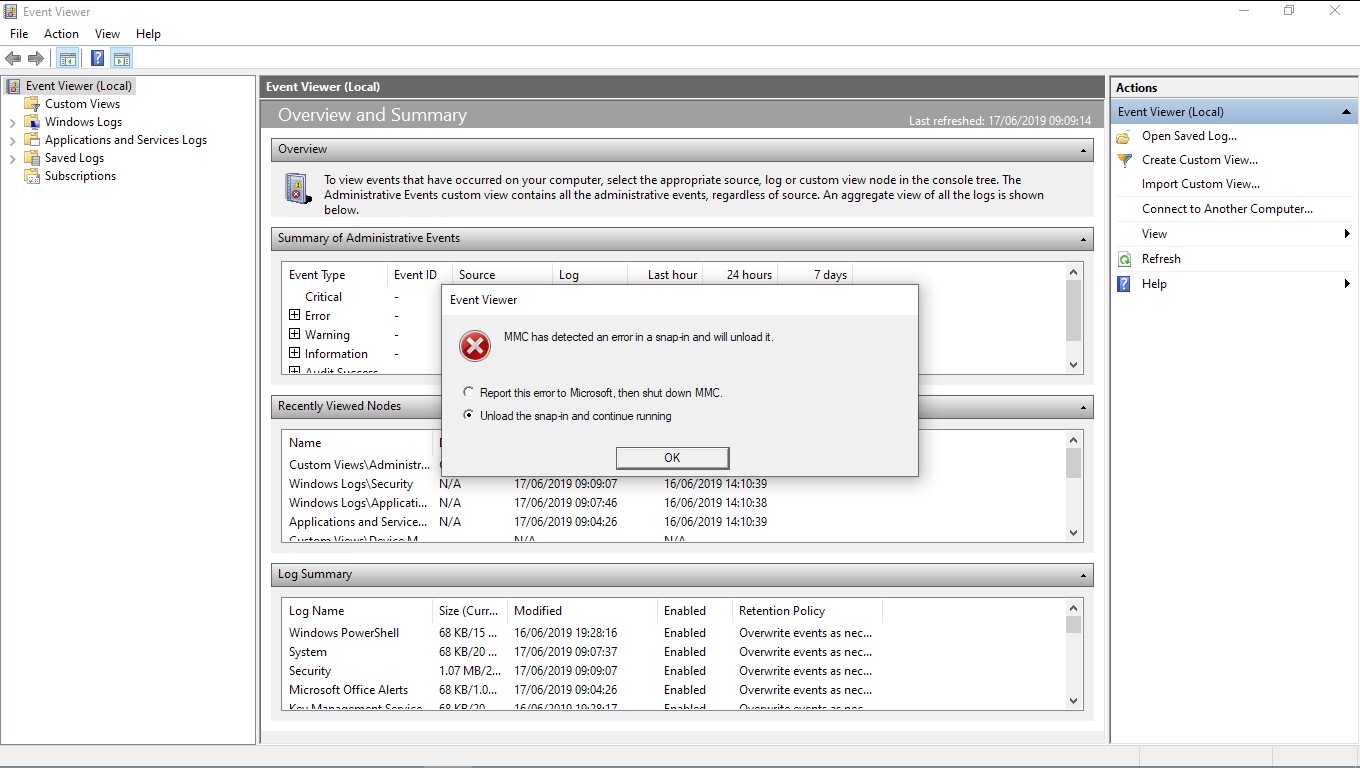1360x768 pixels.
Task: Click the Windows Logs folder icon
Action: coord(32,122)
